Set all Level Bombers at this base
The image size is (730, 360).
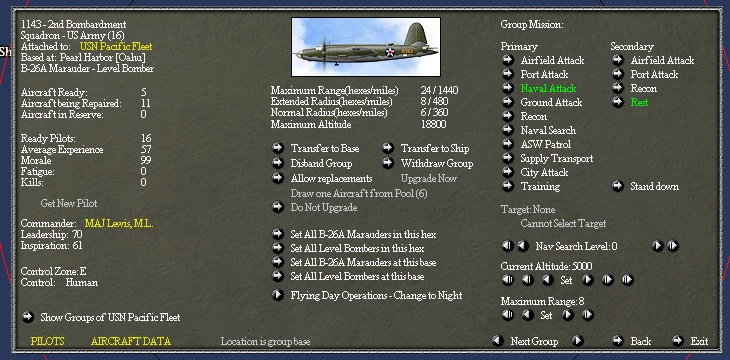click(277, 276)
